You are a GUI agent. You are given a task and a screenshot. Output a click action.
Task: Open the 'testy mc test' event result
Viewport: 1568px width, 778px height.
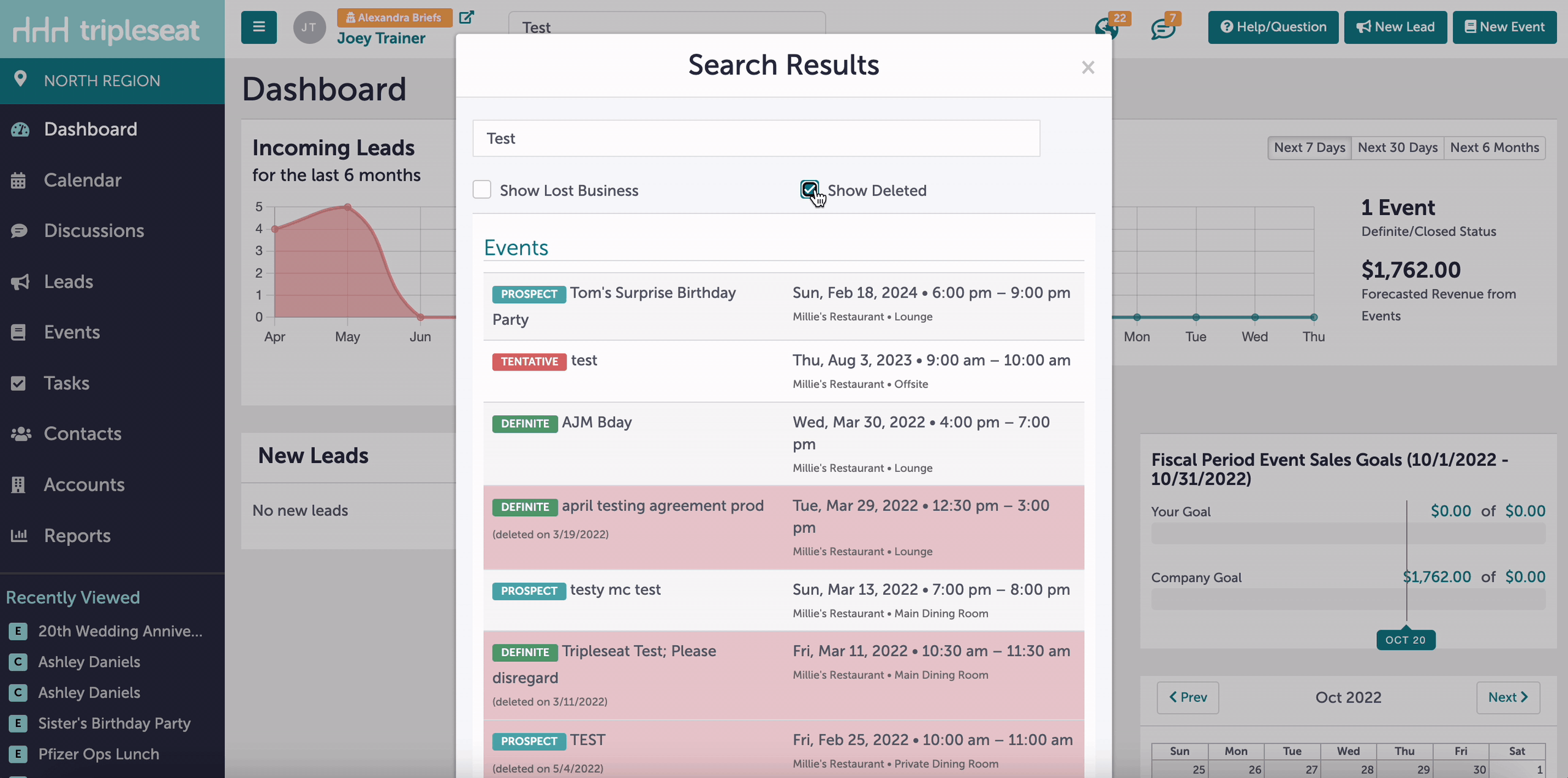click(783, 600)
